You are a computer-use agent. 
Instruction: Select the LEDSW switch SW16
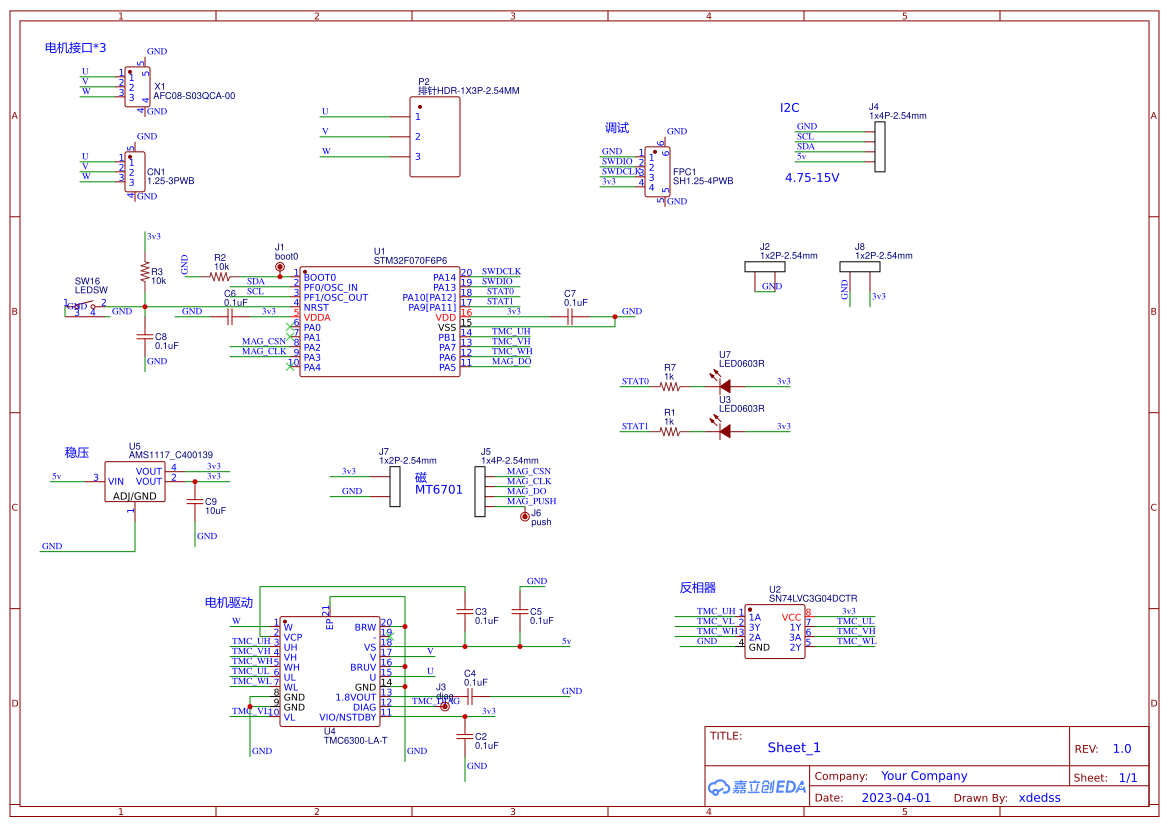[x=85, y=308]
